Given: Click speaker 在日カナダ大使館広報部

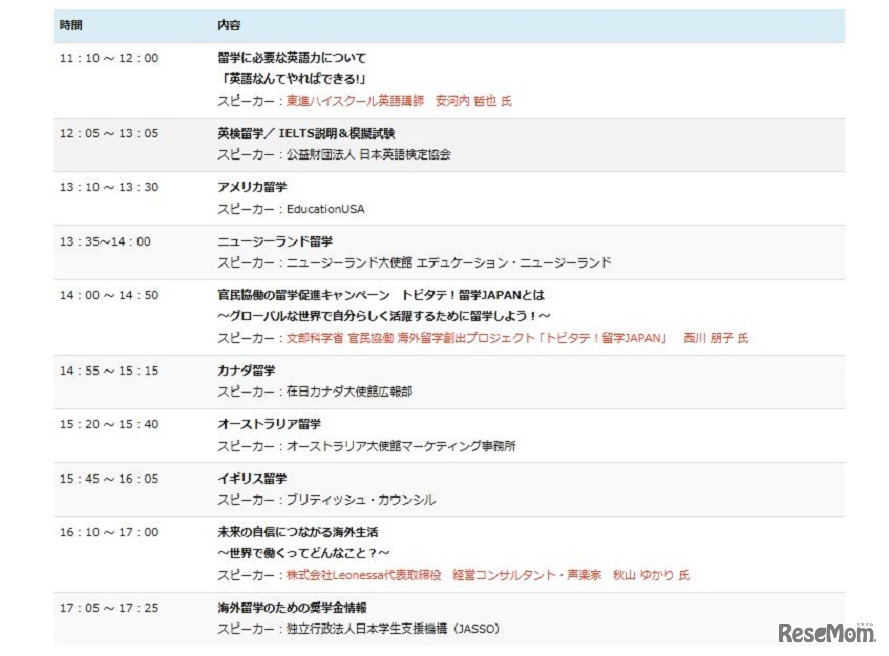Looking at the screenshot, I should click(349, 392).
